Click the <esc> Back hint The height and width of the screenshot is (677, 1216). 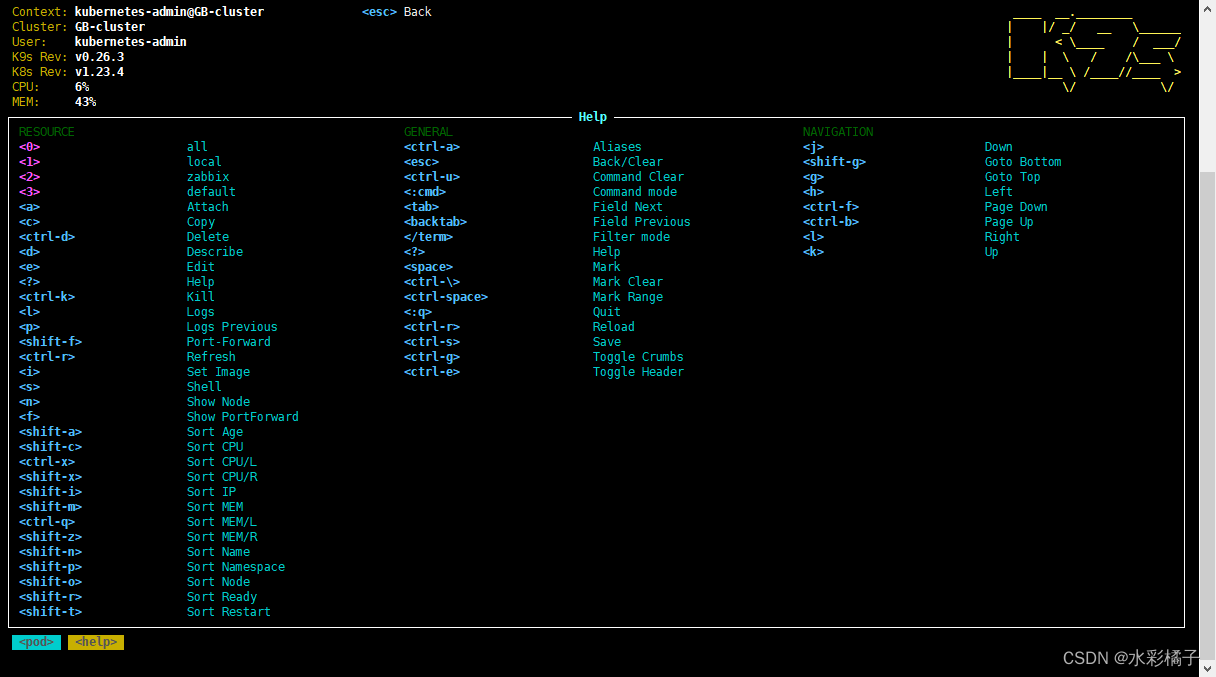(397, 12)
